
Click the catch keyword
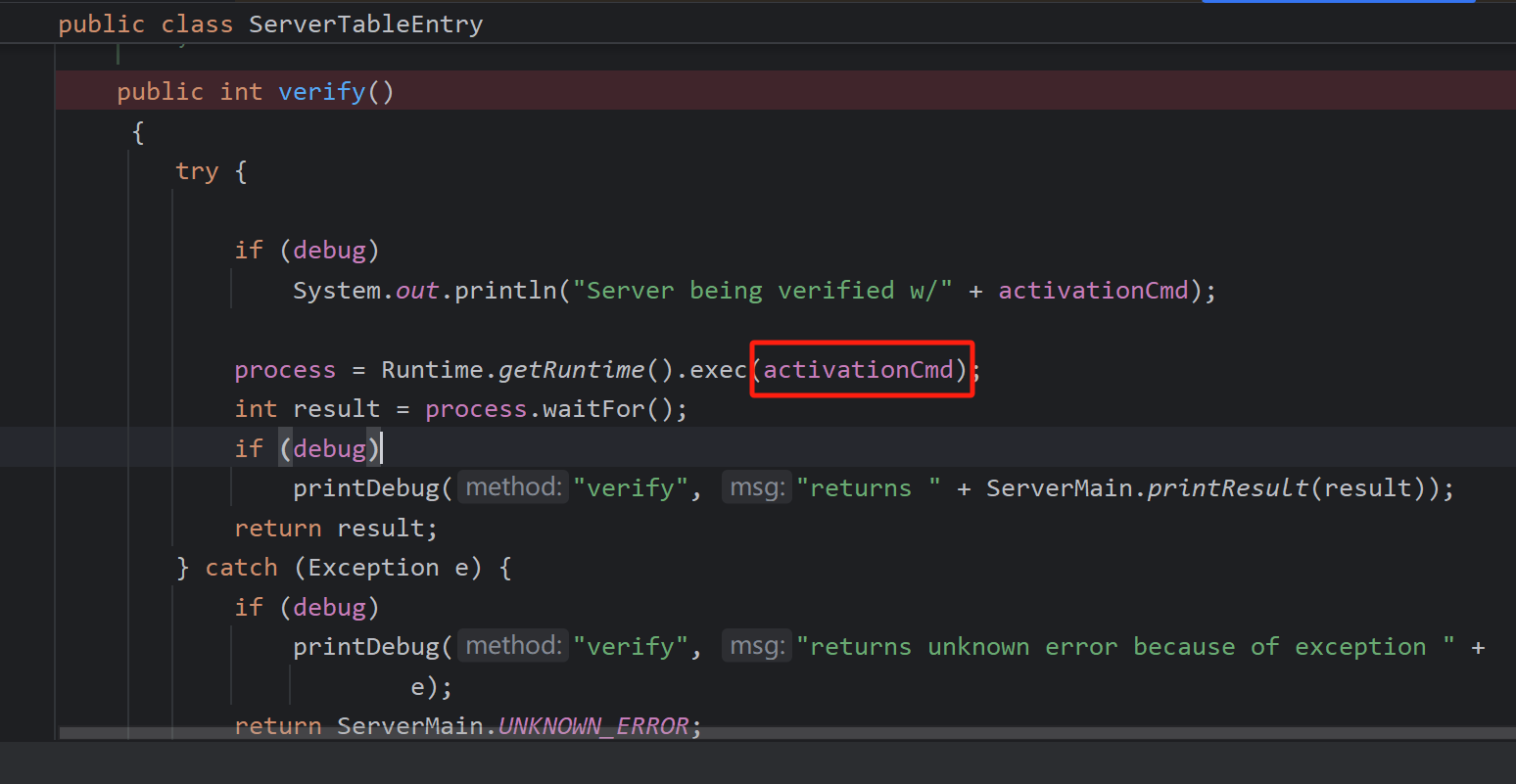click(241, 568)
